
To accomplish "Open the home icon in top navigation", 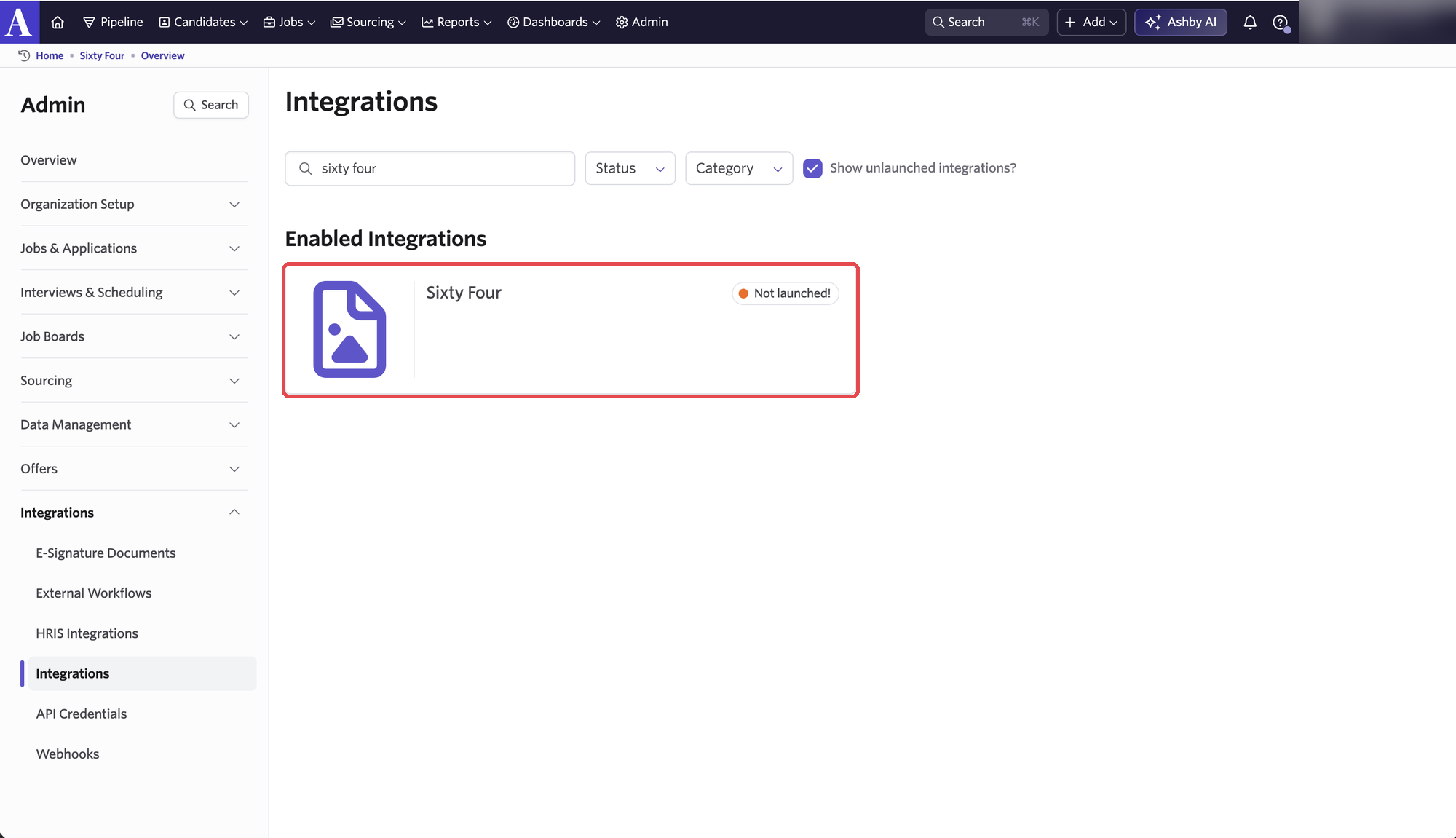I will (58, 23).
